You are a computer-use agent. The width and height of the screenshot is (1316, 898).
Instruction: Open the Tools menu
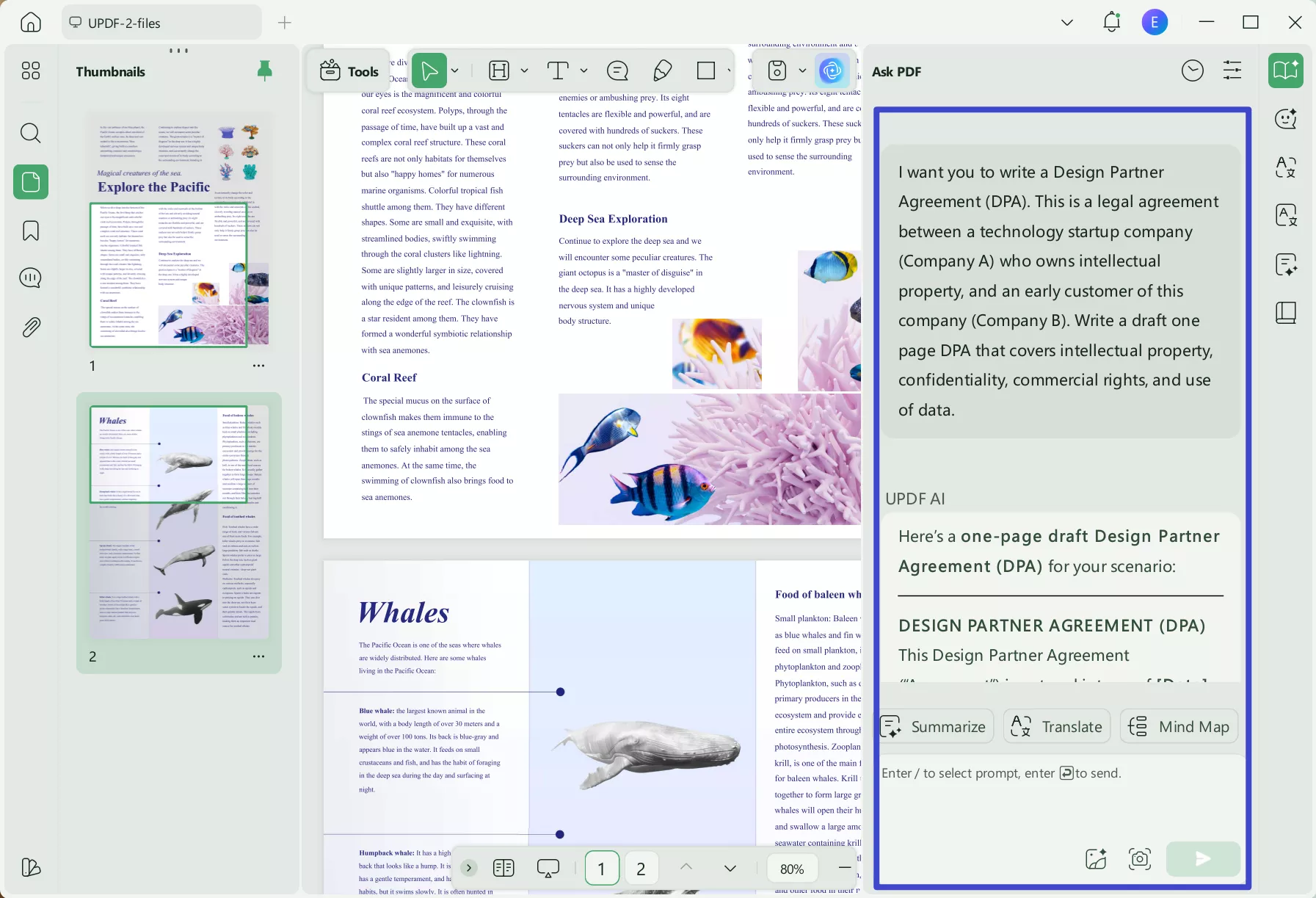pos(349,70)
